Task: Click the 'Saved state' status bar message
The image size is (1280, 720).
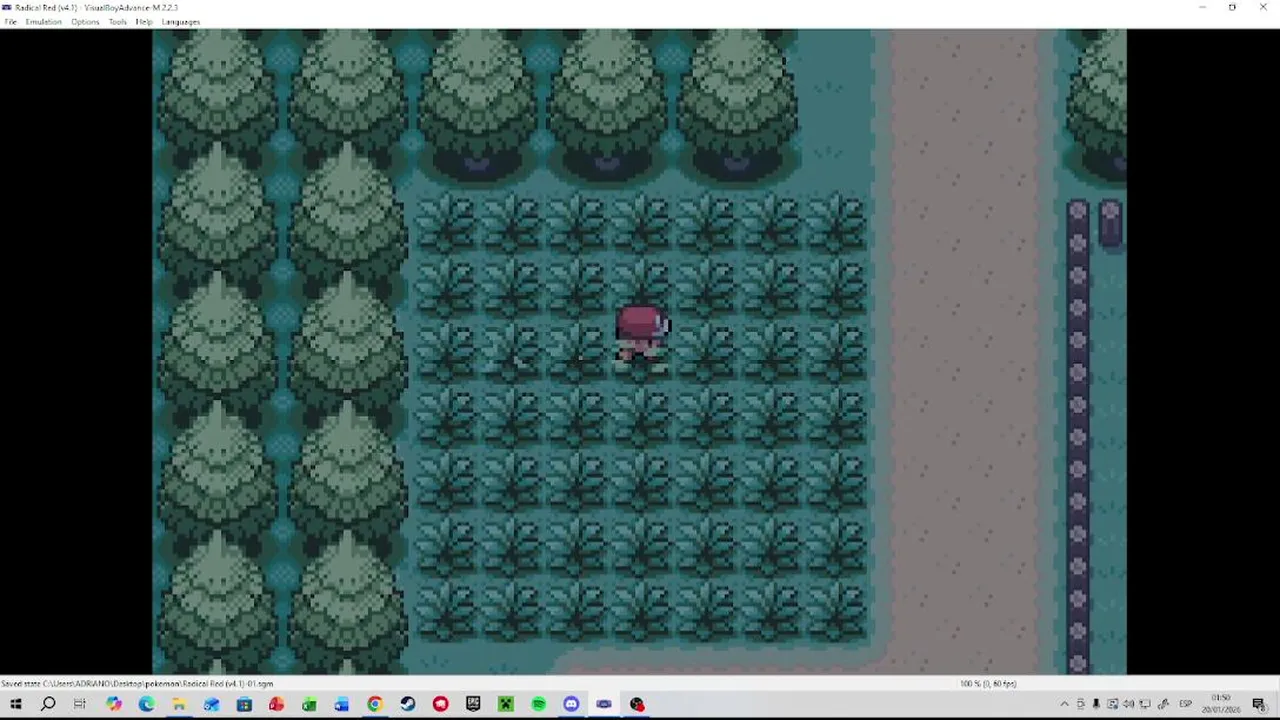Action: pyautogui.click(x=137, y=684)
